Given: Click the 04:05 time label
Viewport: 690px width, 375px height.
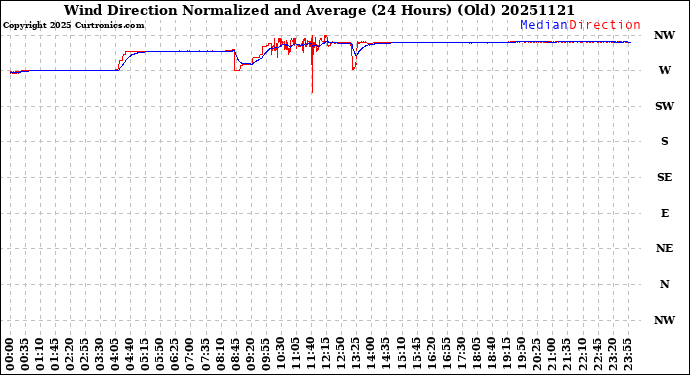Looking at the screenshot, I should 115,355.
